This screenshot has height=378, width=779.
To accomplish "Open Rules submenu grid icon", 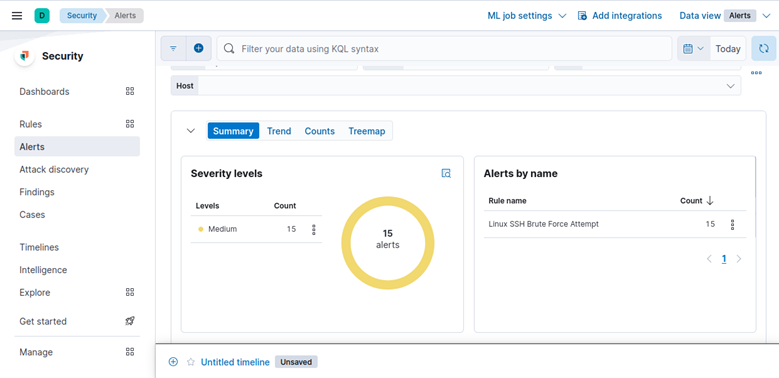I will (130, 124).
